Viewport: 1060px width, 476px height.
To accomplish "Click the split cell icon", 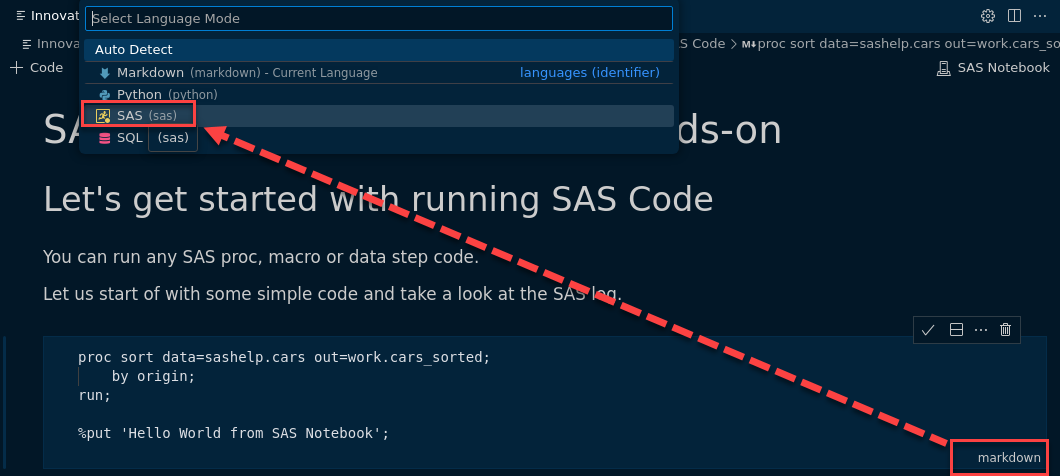I will tap(955, 330).
